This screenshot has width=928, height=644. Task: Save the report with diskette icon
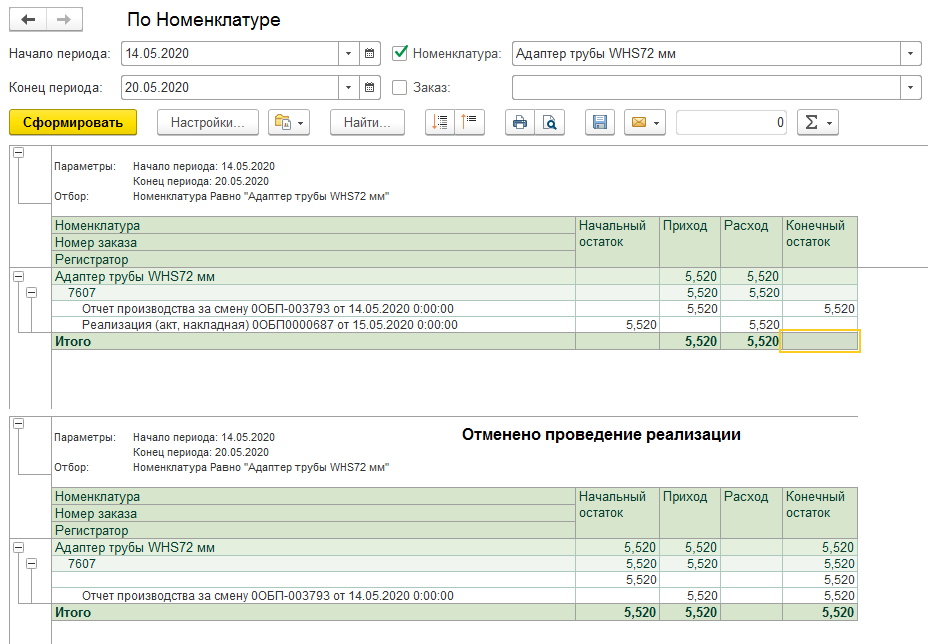(x=600, y=122)
